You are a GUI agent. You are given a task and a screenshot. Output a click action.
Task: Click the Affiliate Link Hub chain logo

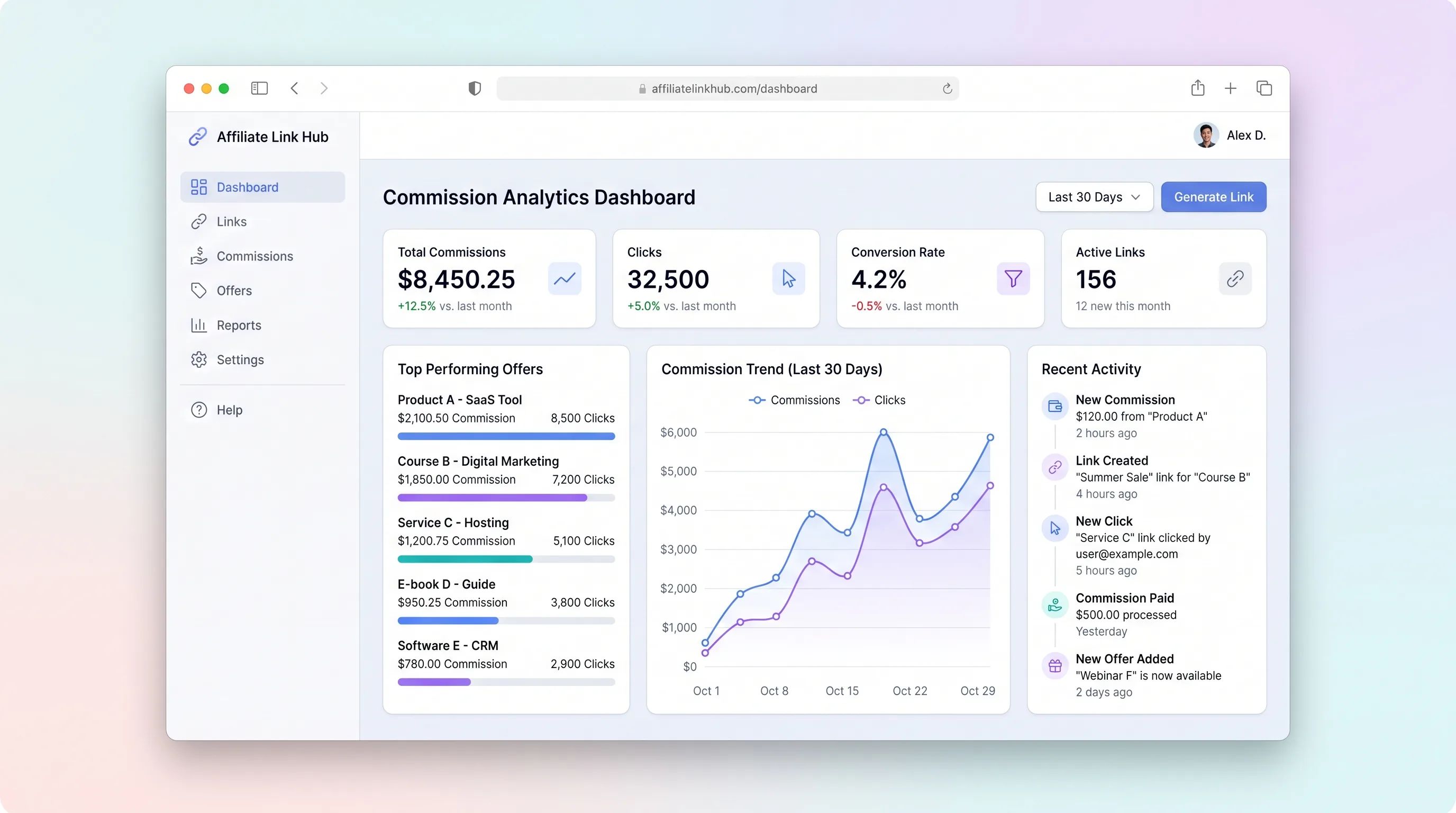point(198,136)
